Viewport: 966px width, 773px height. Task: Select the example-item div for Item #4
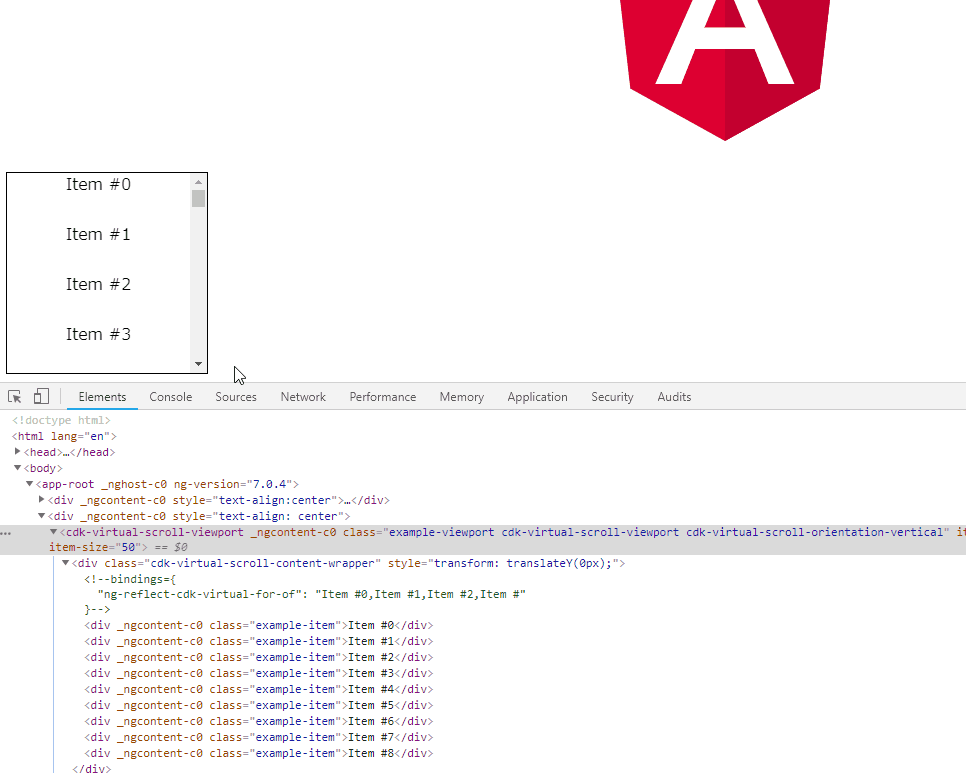[x=259, y=689]
